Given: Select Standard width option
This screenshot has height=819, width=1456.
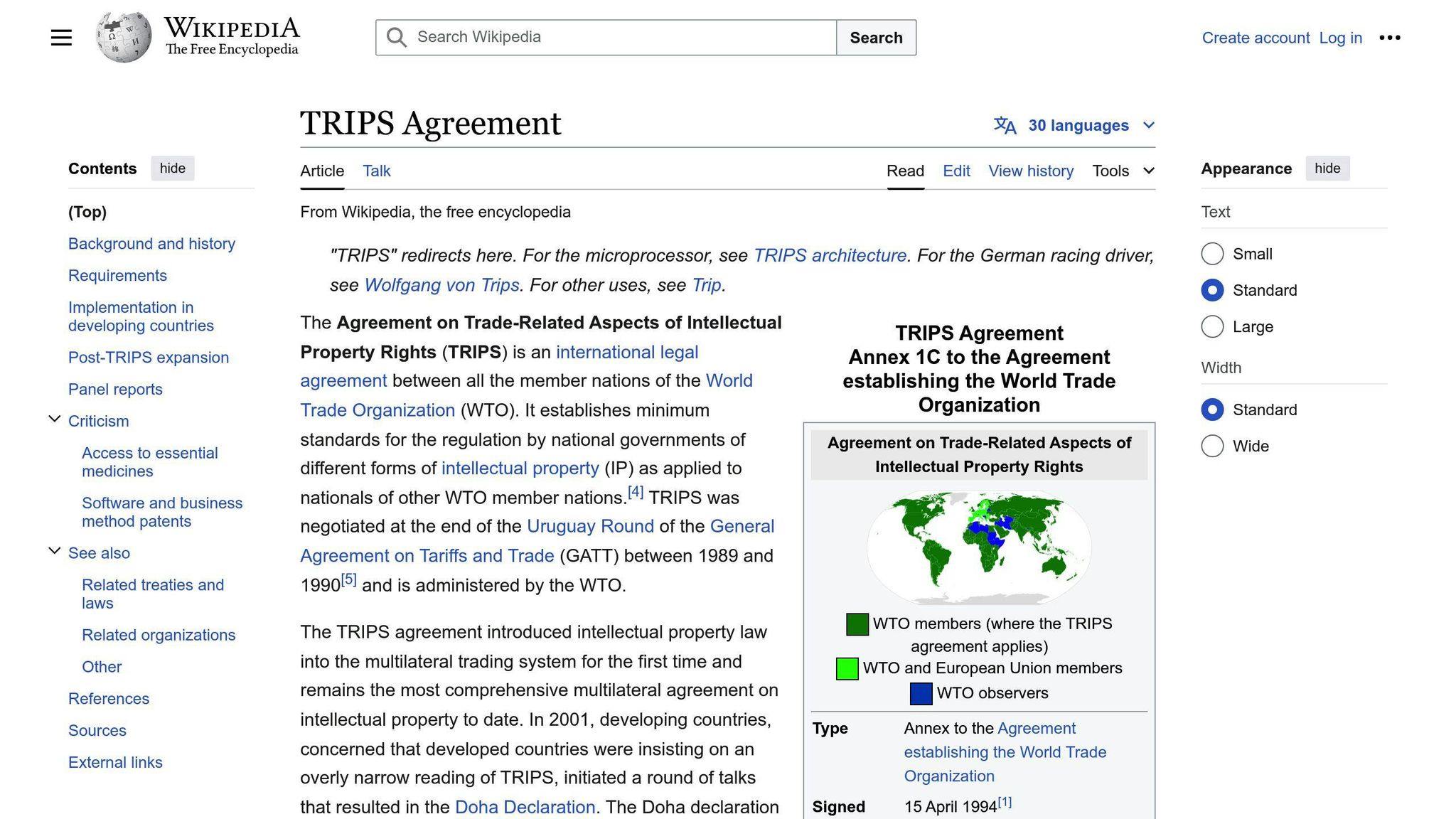Looking at the screenshot, I should [1212, 409].
